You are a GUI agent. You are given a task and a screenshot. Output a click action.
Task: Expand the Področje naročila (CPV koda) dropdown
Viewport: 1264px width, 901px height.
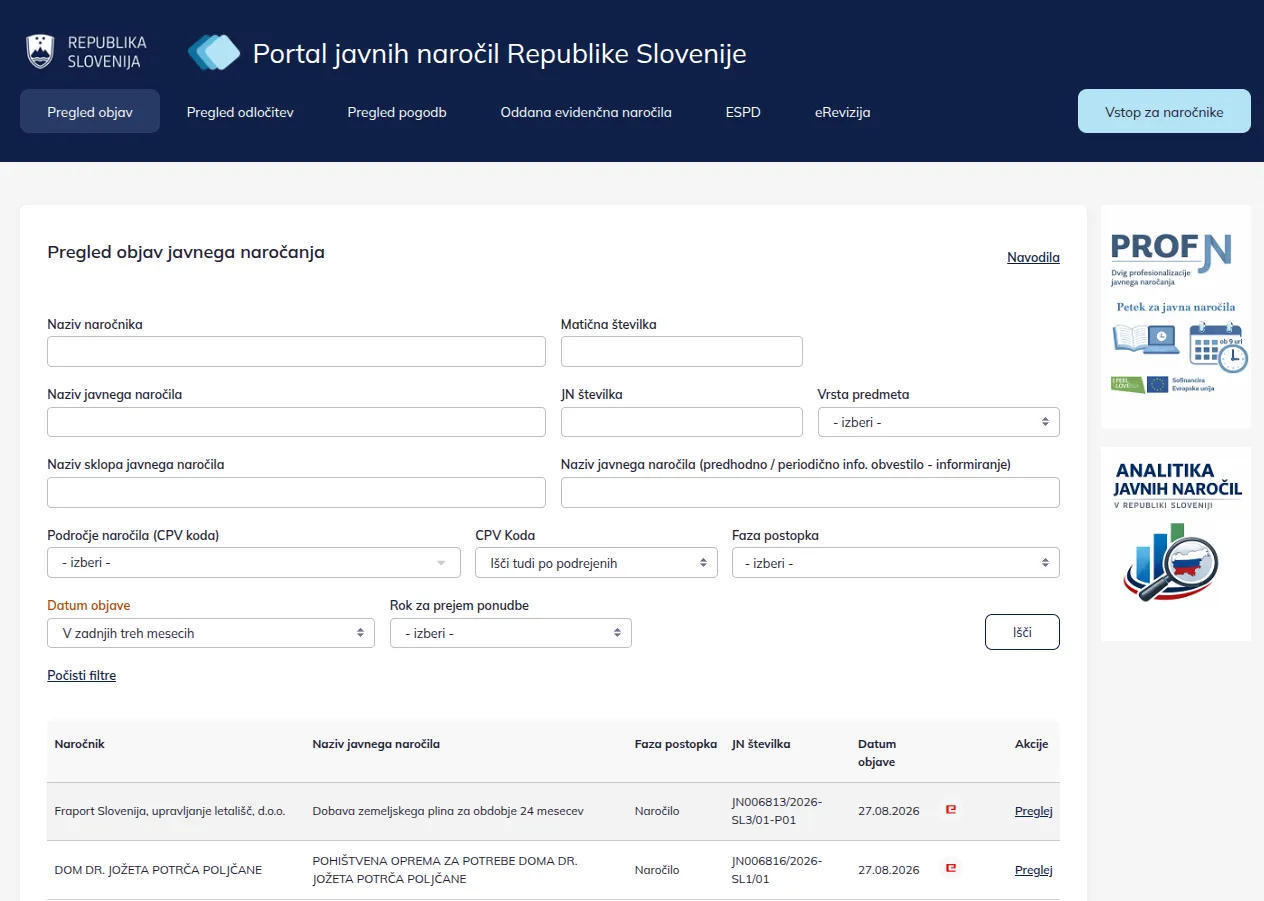point(254,563)
